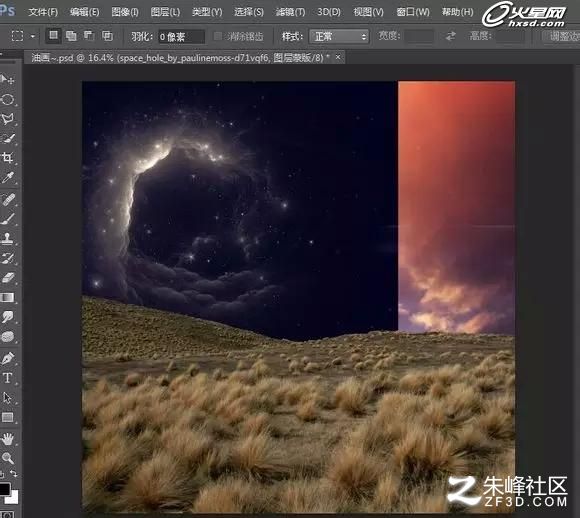Select the Polygonal Lasso tool
Image resolution: width=580 pixels, height=518 pixels.
(x=7, y=119)
